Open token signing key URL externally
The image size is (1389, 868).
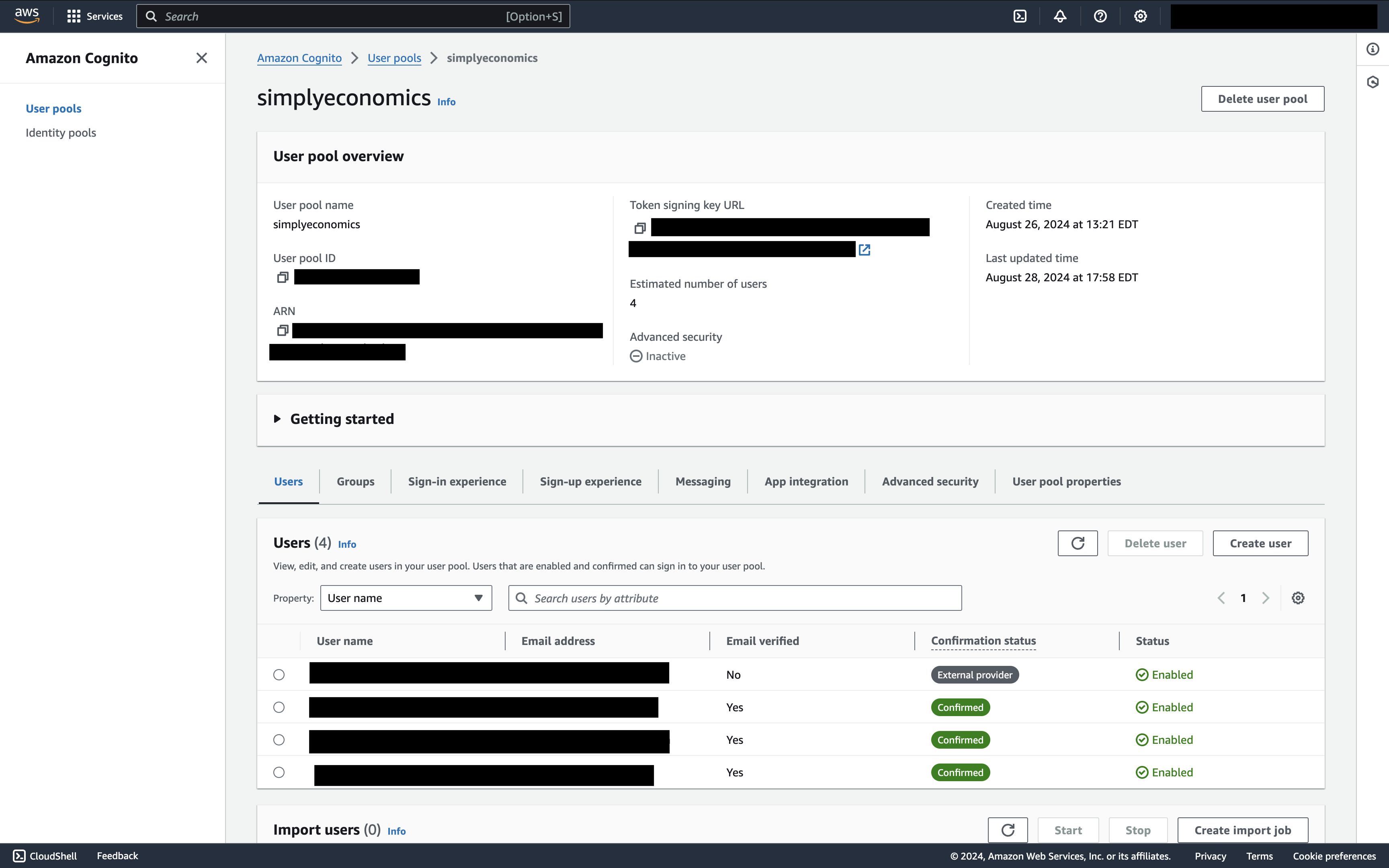[865, 250]
